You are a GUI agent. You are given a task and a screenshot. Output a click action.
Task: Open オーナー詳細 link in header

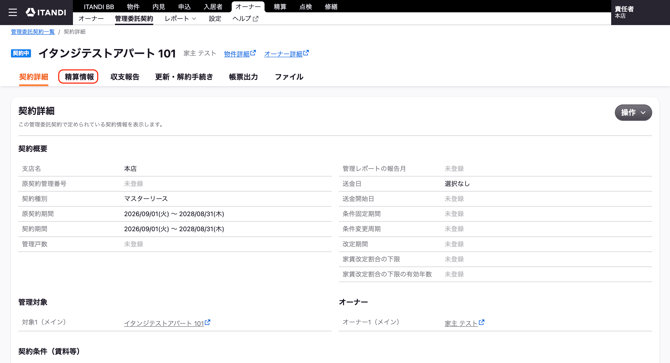(283, 54)
